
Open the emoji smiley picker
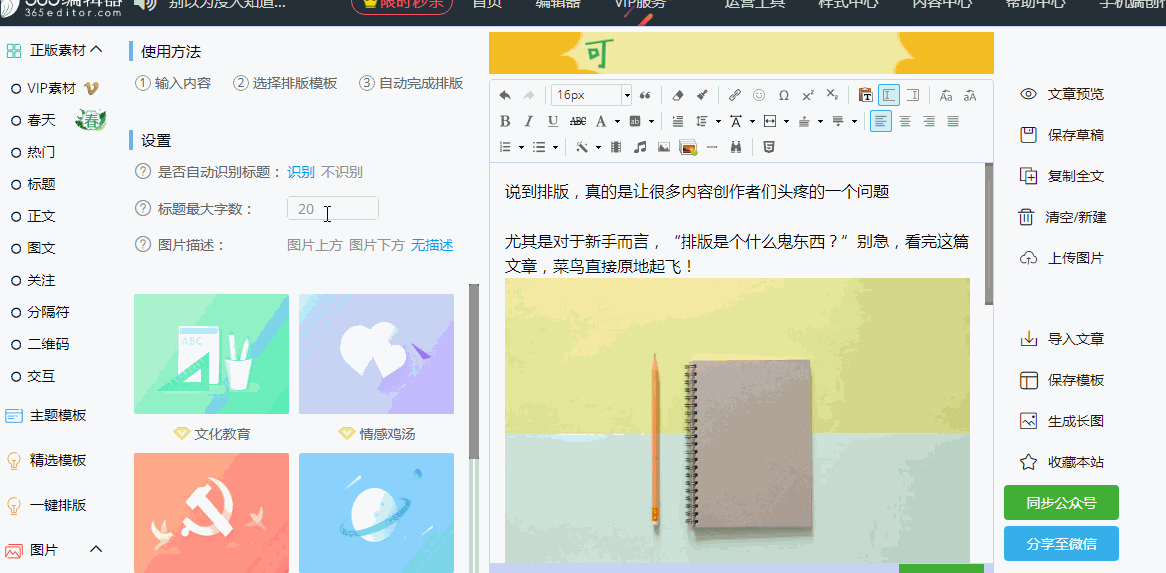(x=758, y=95)
